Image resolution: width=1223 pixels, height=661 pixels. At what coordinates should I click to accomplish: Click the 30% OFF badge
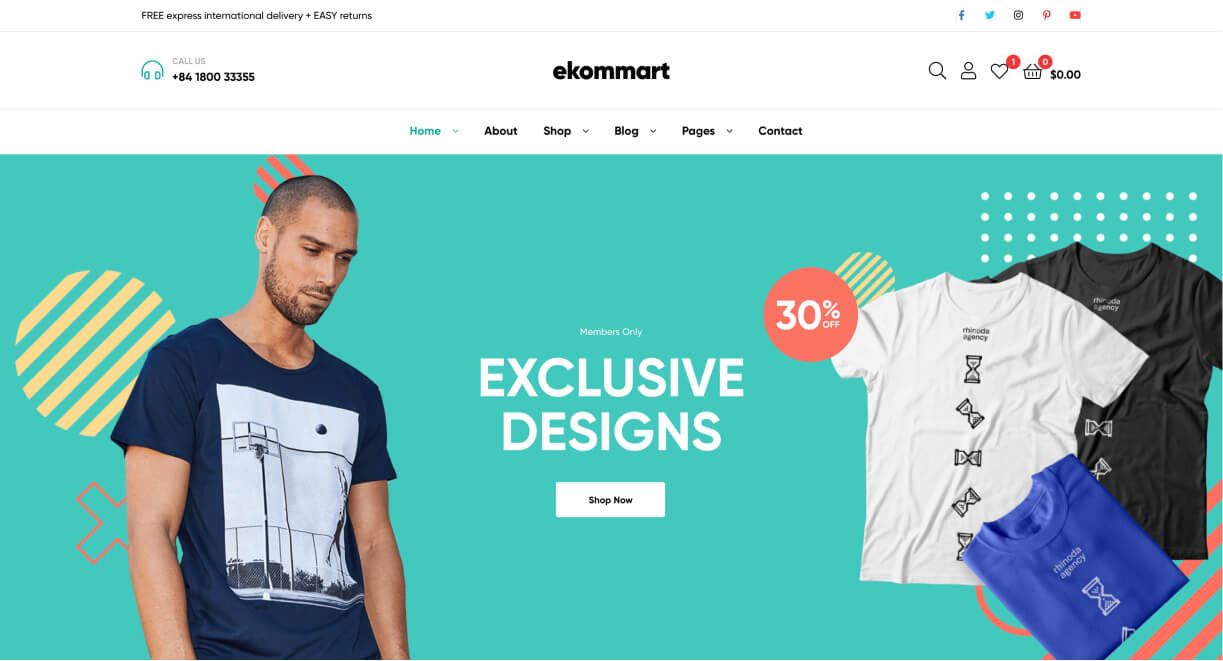click(810, 314)
